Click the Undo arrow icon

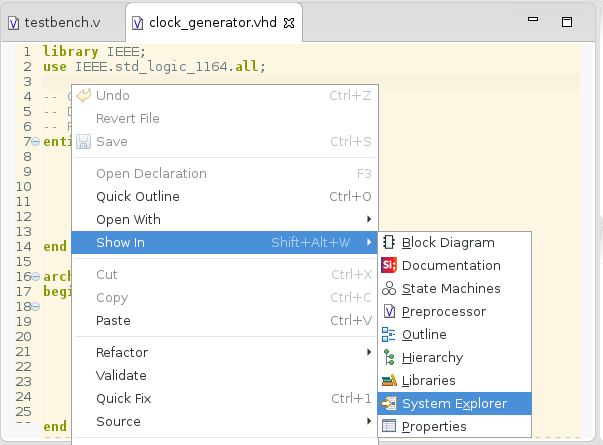point(83,95)
